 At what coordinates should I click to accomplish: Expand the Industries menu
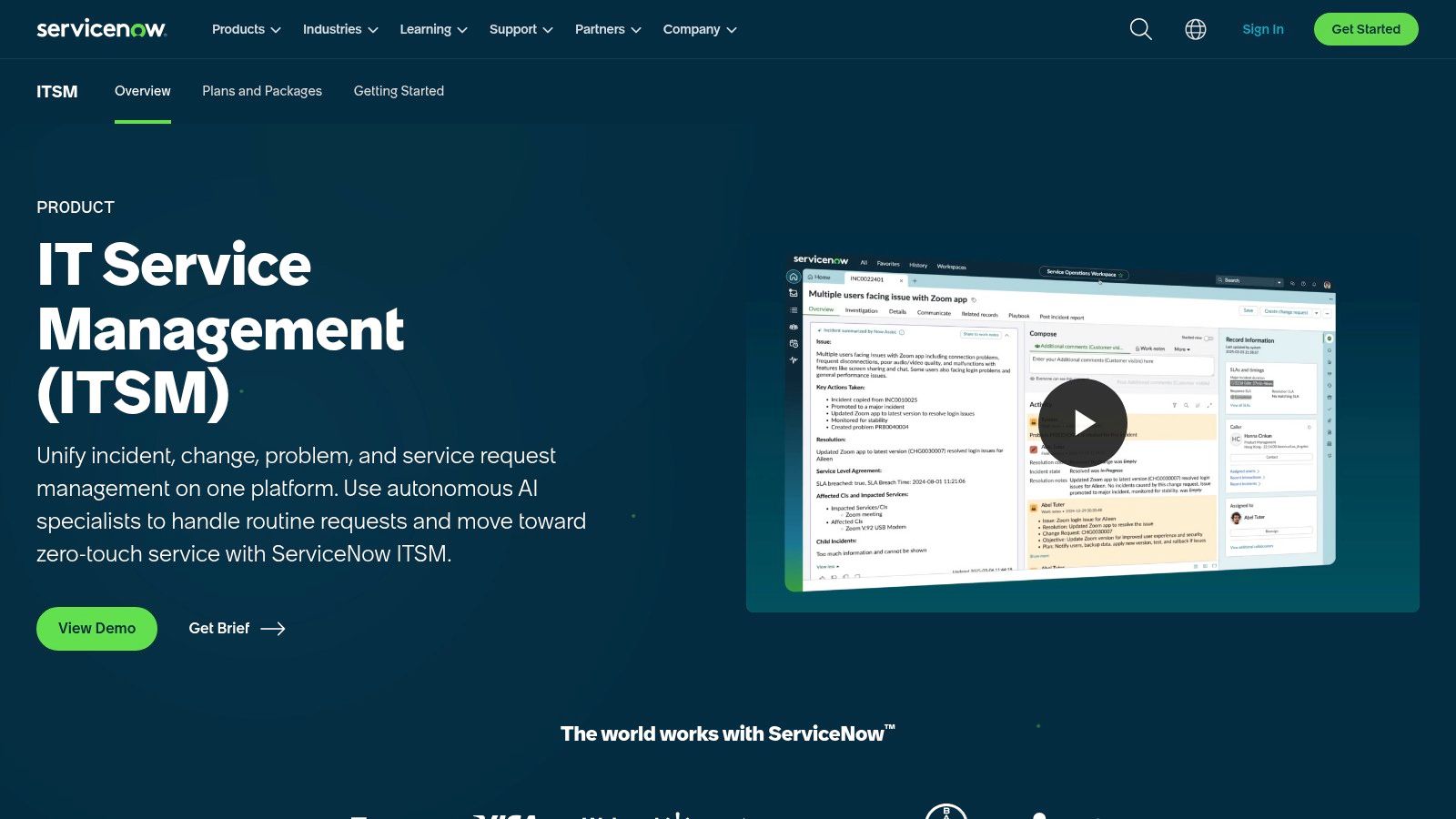(340, 29)
